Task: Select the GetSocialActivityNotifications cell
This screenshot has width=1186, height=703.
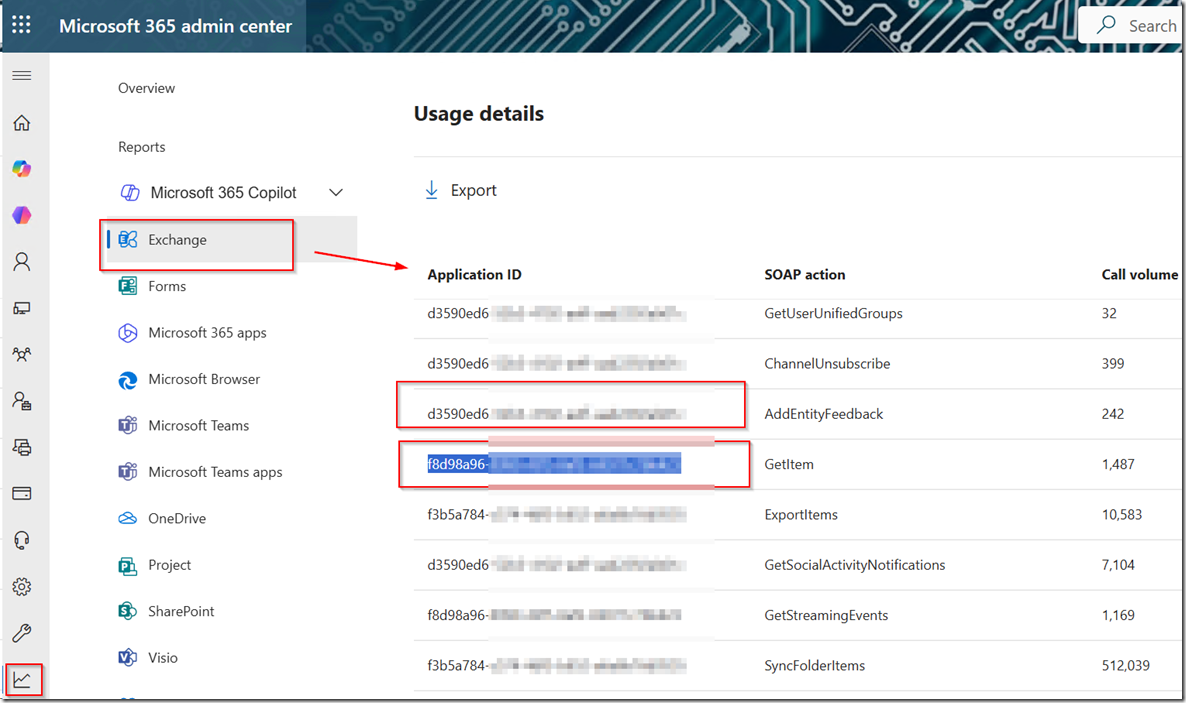Action: click(x=855, y=565)
